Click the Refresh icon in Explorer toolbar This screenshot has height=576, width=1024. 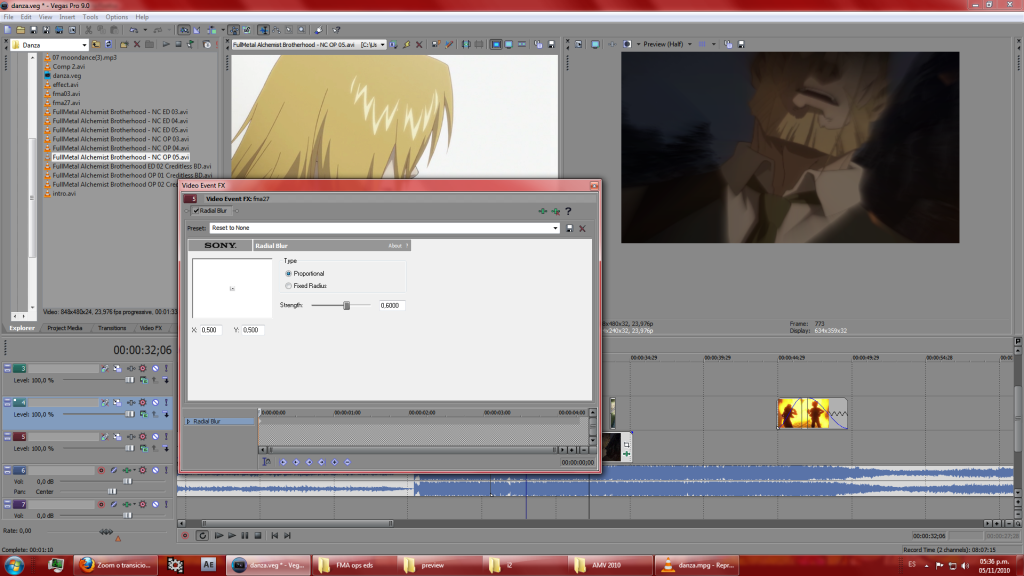pyautogui.click(x=109, y=44)
